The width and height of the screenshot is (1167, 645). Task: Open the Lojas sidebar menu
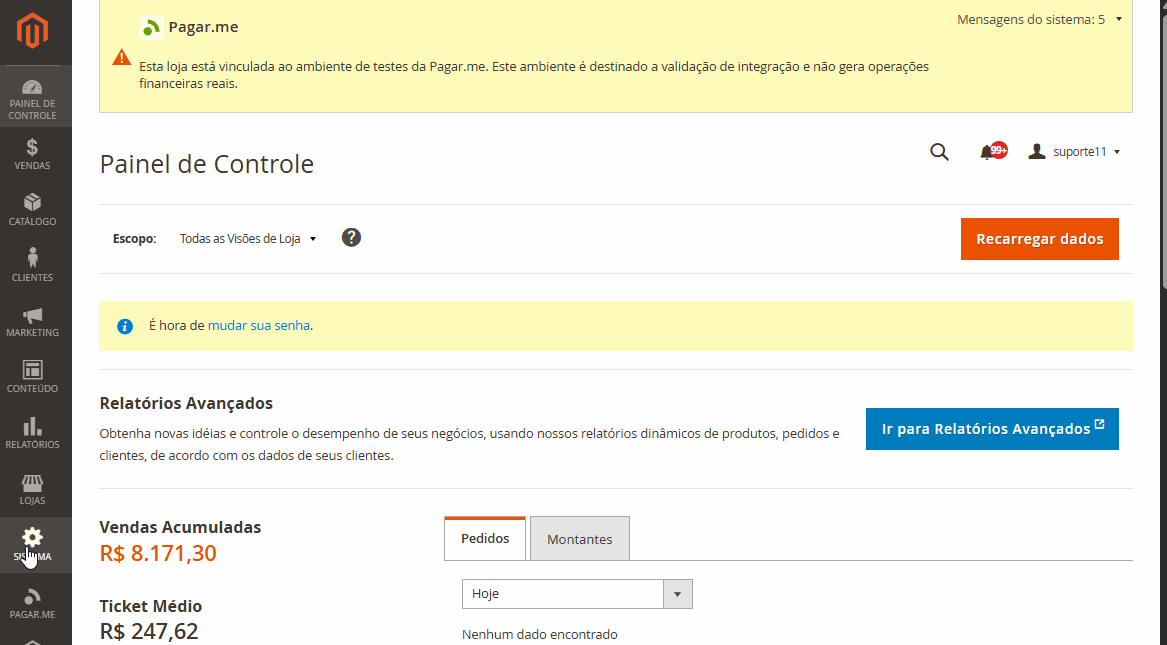tap(33, 489)
